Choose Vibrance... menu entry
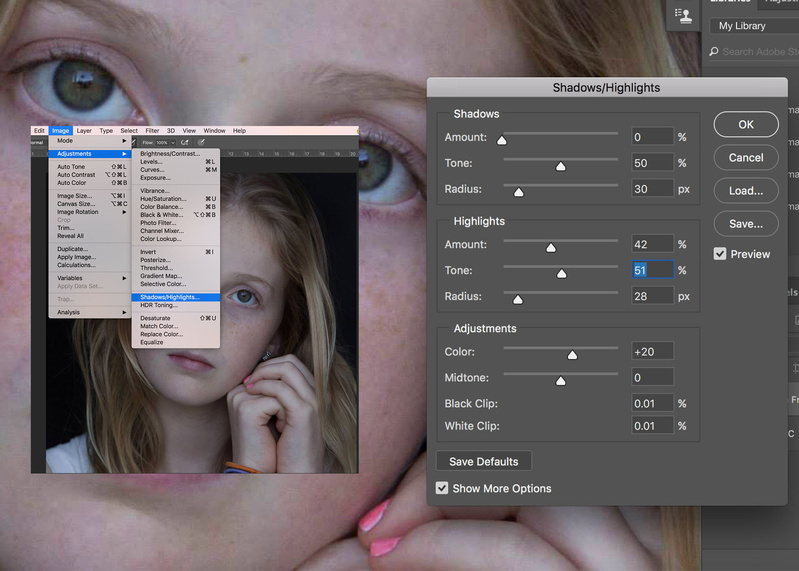 tap(176, 191)
